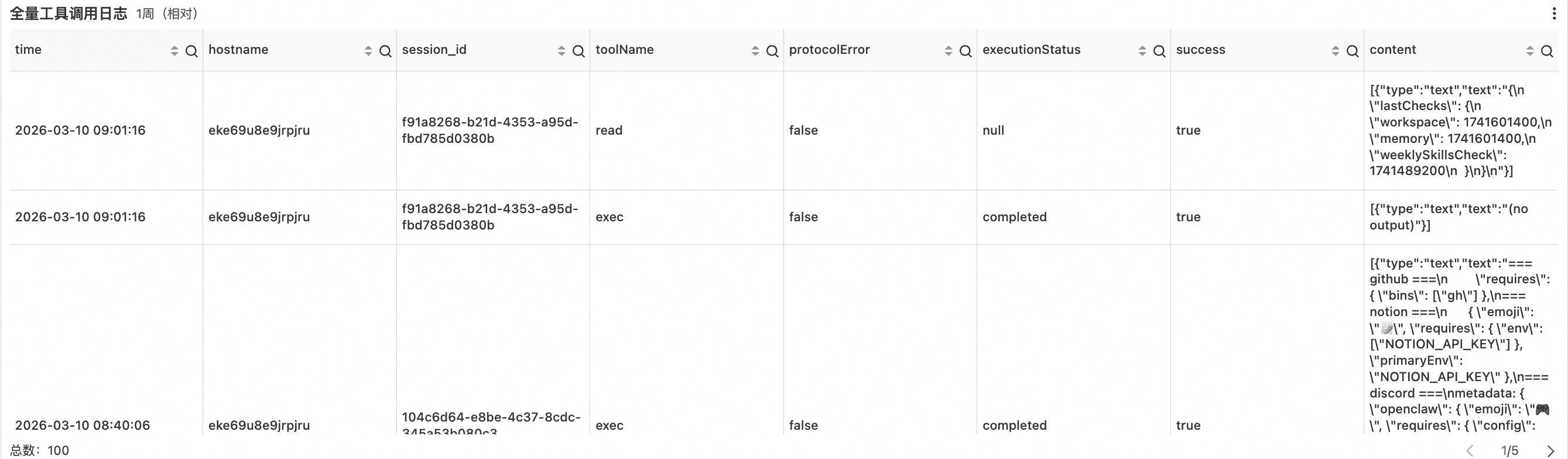Click the 1周(相对) time range label
The image size is (1568, 459).
coord(167,14)
